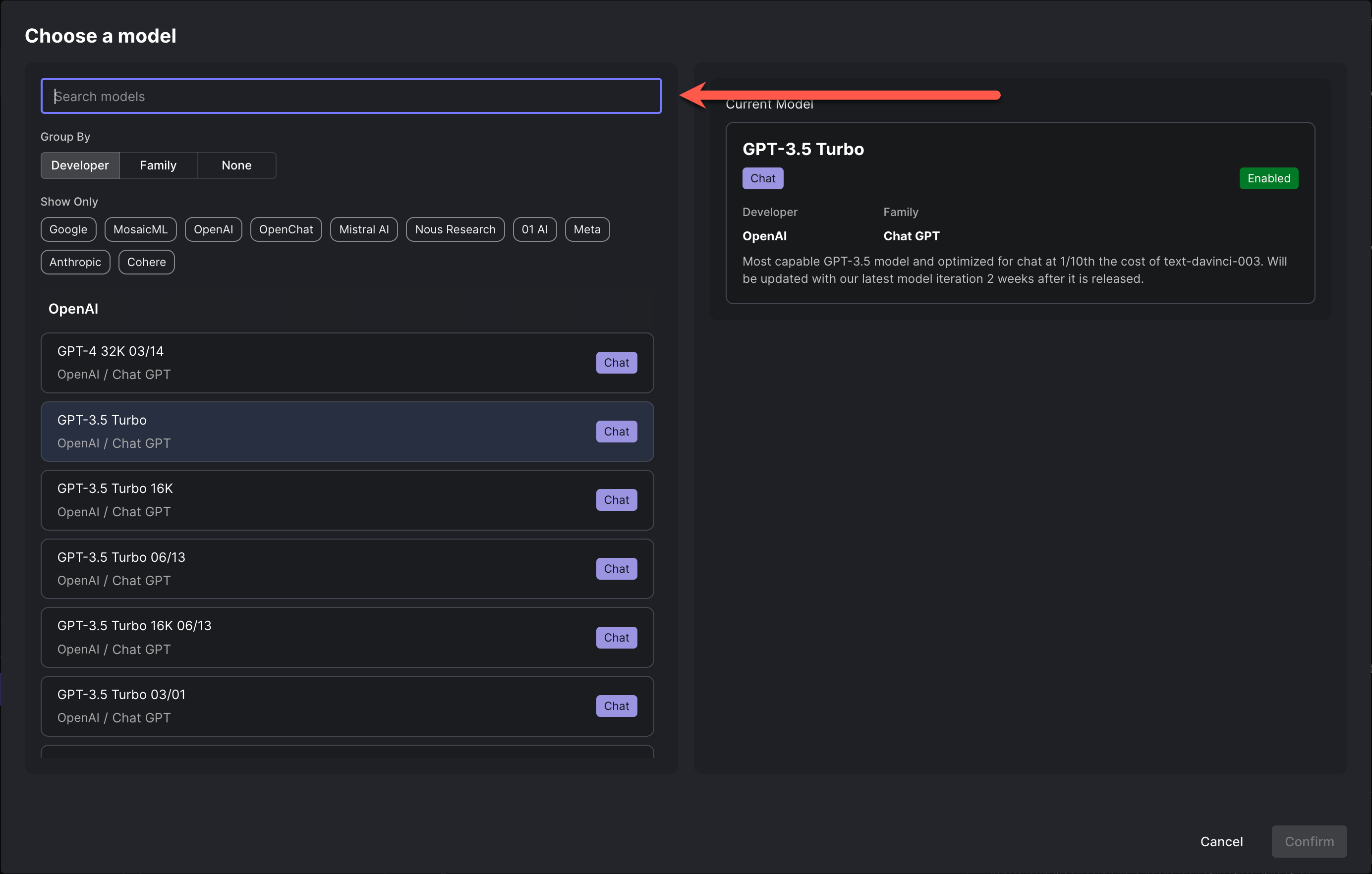Click the Choose a model heading

[101, 36]
